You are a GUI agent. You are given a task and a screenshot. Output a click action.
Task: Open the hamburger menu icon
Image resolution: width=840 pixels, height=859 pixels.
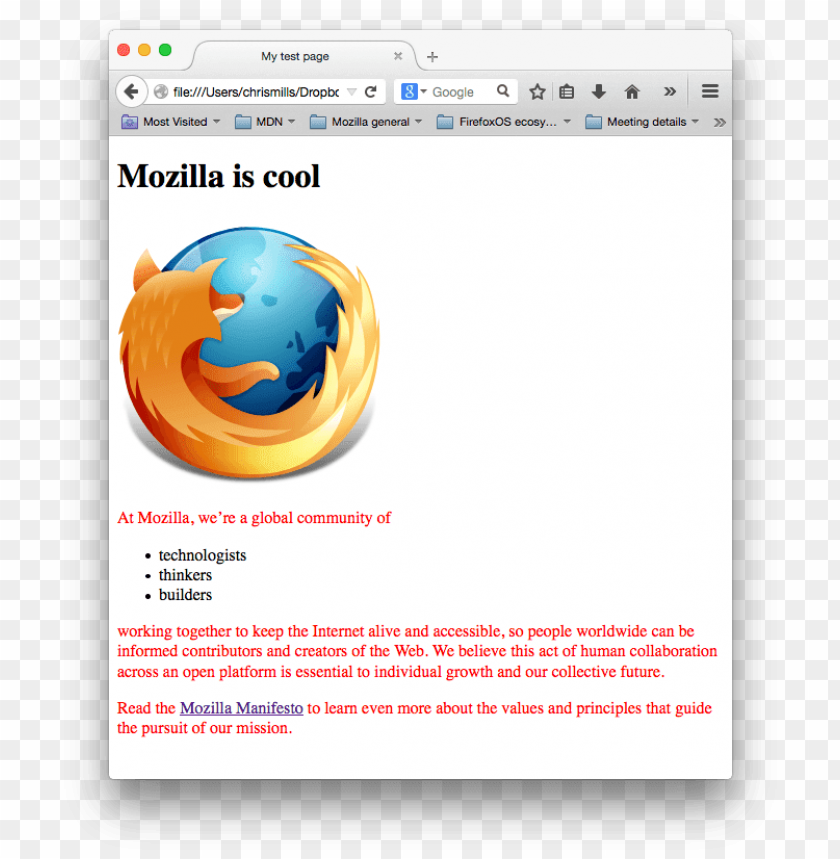tap(710, 91)
